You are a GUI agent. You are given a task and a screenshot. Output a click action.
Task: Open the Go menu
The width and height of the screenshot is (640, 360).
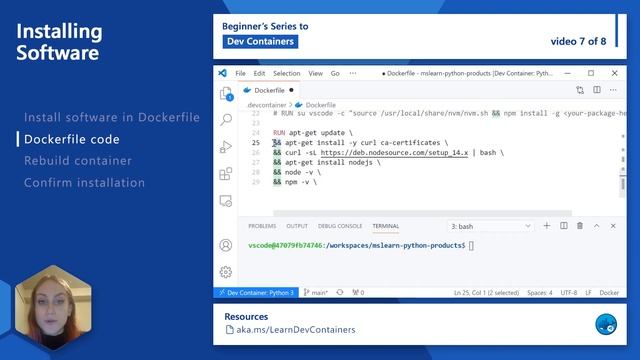point(335,73)
